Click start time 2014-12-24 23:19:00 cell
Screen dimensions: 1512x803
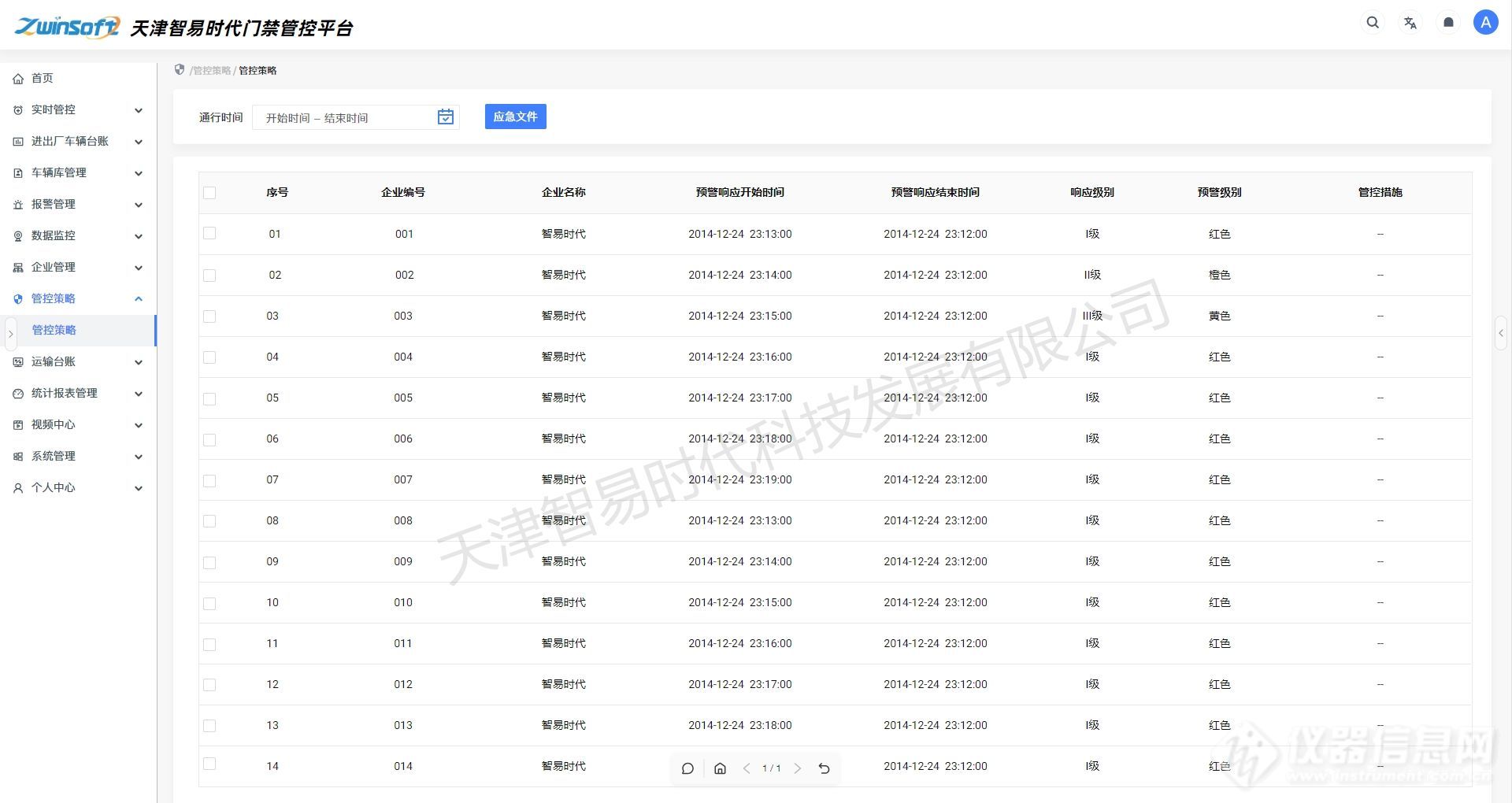[740, 479]
